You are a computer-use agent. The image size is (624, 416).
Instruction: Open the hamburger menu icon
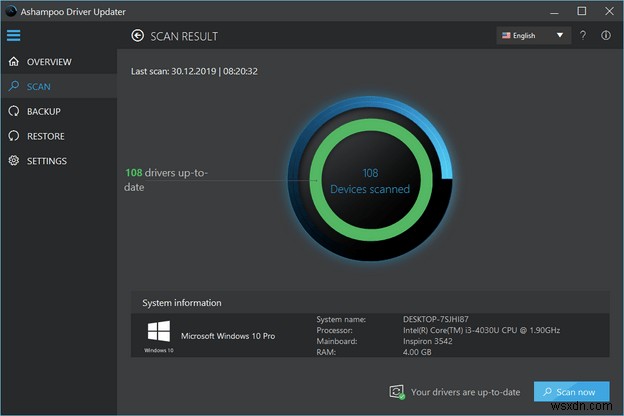(x=14, y=35)
